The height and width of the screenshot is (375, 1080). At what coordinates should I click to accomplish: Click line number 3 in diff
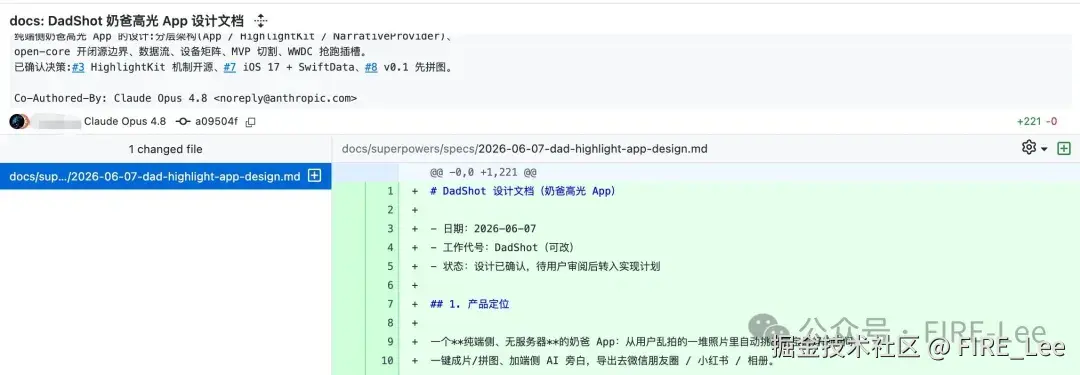pyautogui.click(x=390, y=229)
